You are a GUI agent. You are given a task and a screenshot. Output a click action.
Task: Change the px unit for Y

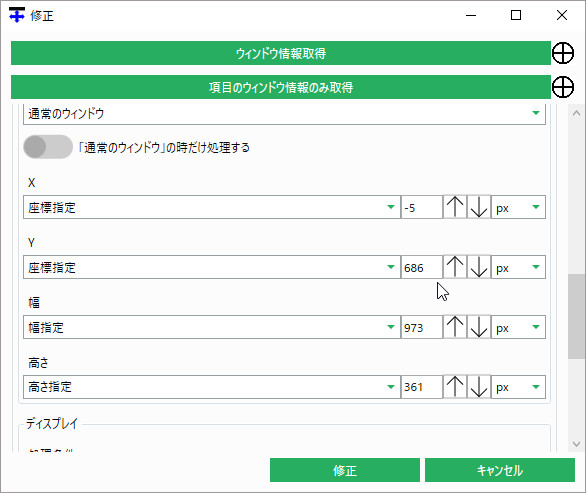coord(518,267)
